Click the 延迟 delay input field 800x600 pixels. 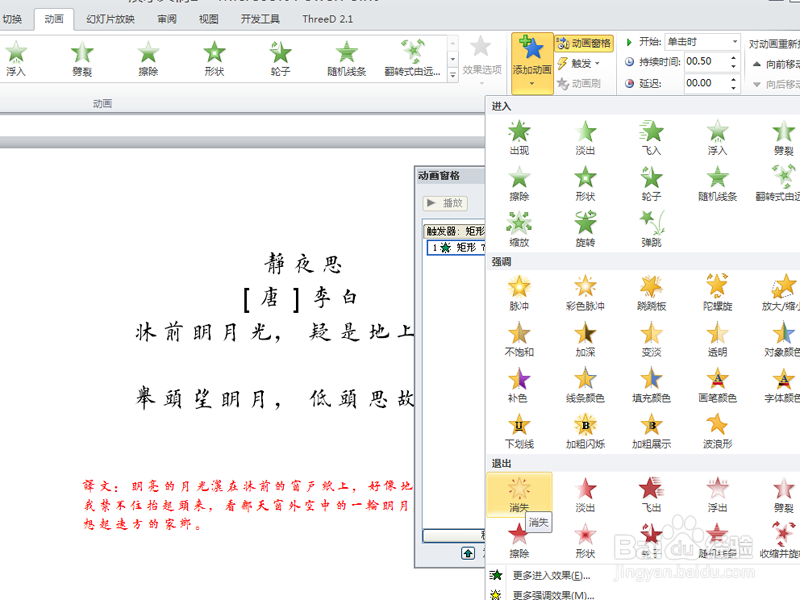[x=706, y=83]
